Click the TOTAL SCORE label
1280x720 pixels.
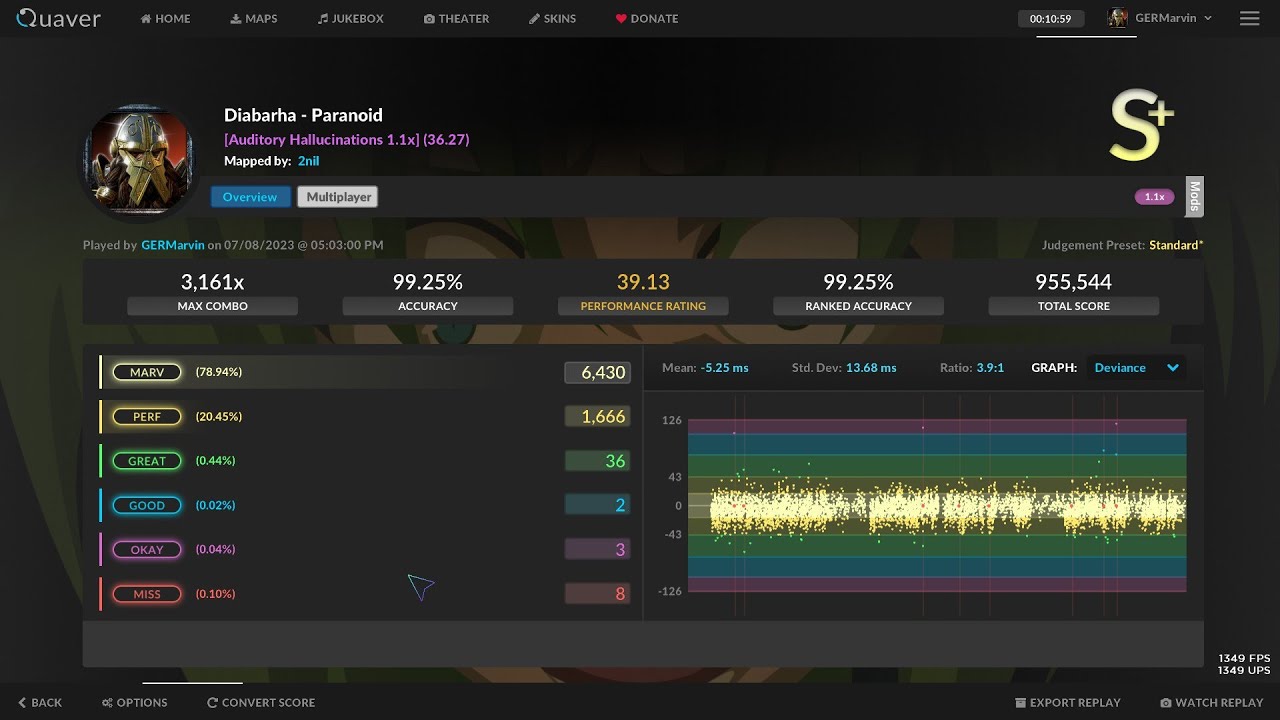coord(1074,306)
